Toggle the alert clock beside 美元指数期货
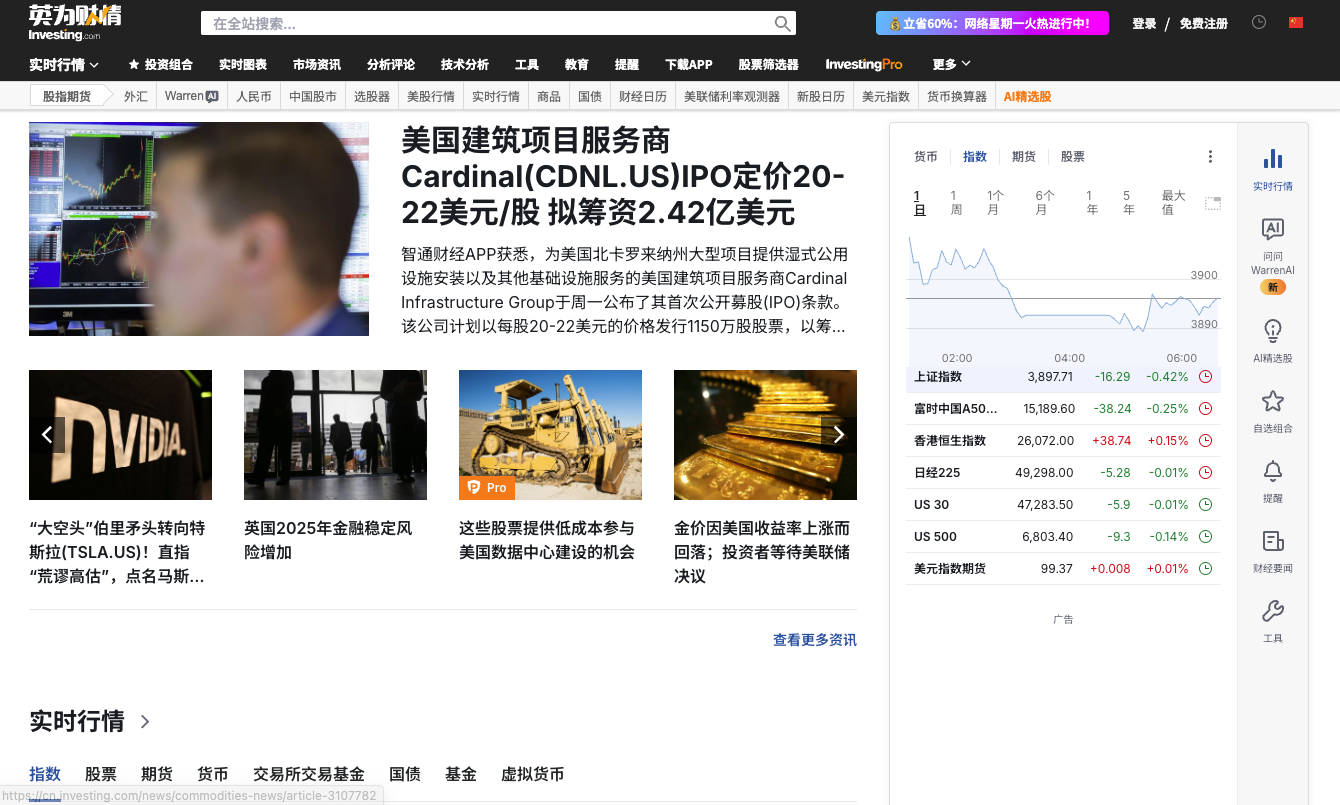 coord(1206,568)
